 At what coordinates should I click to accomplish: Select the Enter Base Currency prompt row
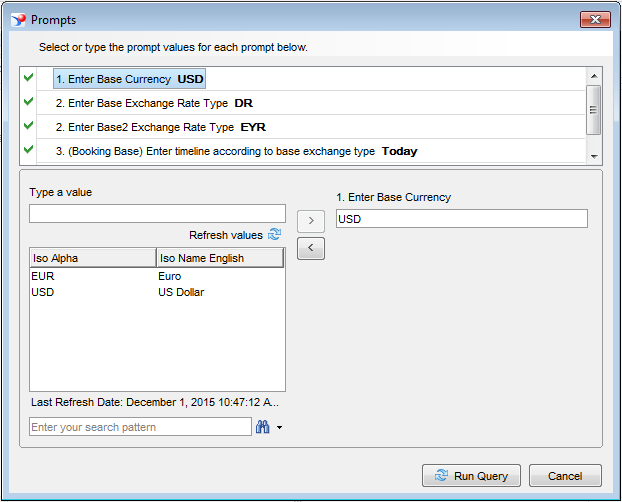click(130, 79)
